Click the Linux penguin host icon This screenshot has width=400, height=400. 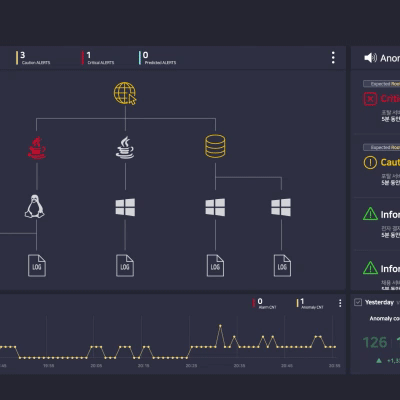[35, 206]
